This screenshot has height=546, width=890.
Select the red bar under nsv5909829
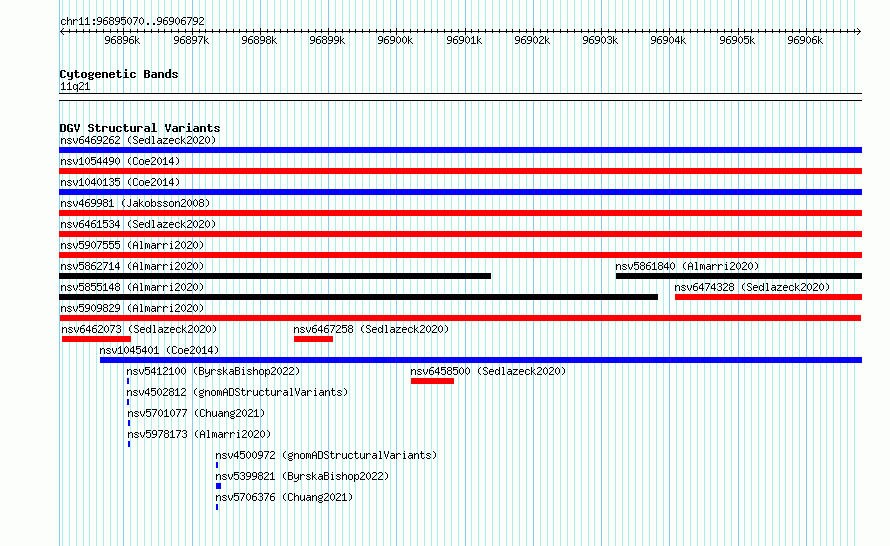coord(460,318)
